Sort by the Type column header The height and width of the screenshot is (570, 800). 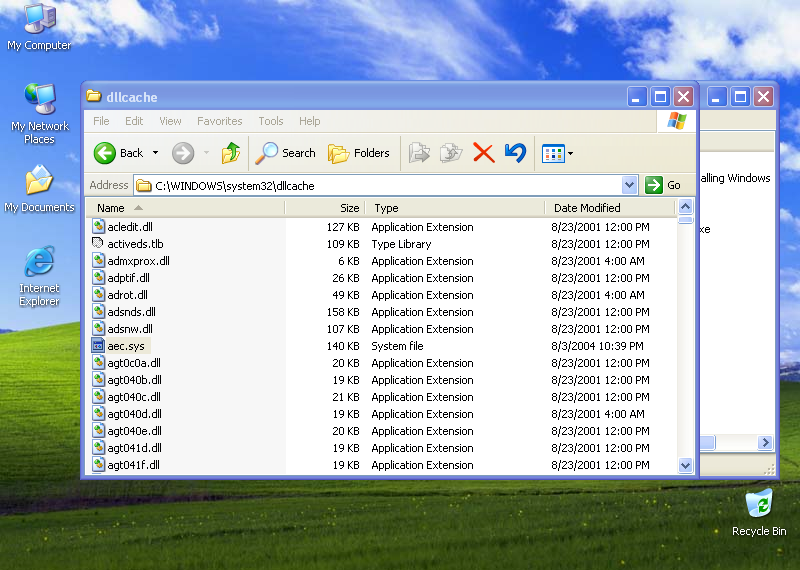coord(455,208)
